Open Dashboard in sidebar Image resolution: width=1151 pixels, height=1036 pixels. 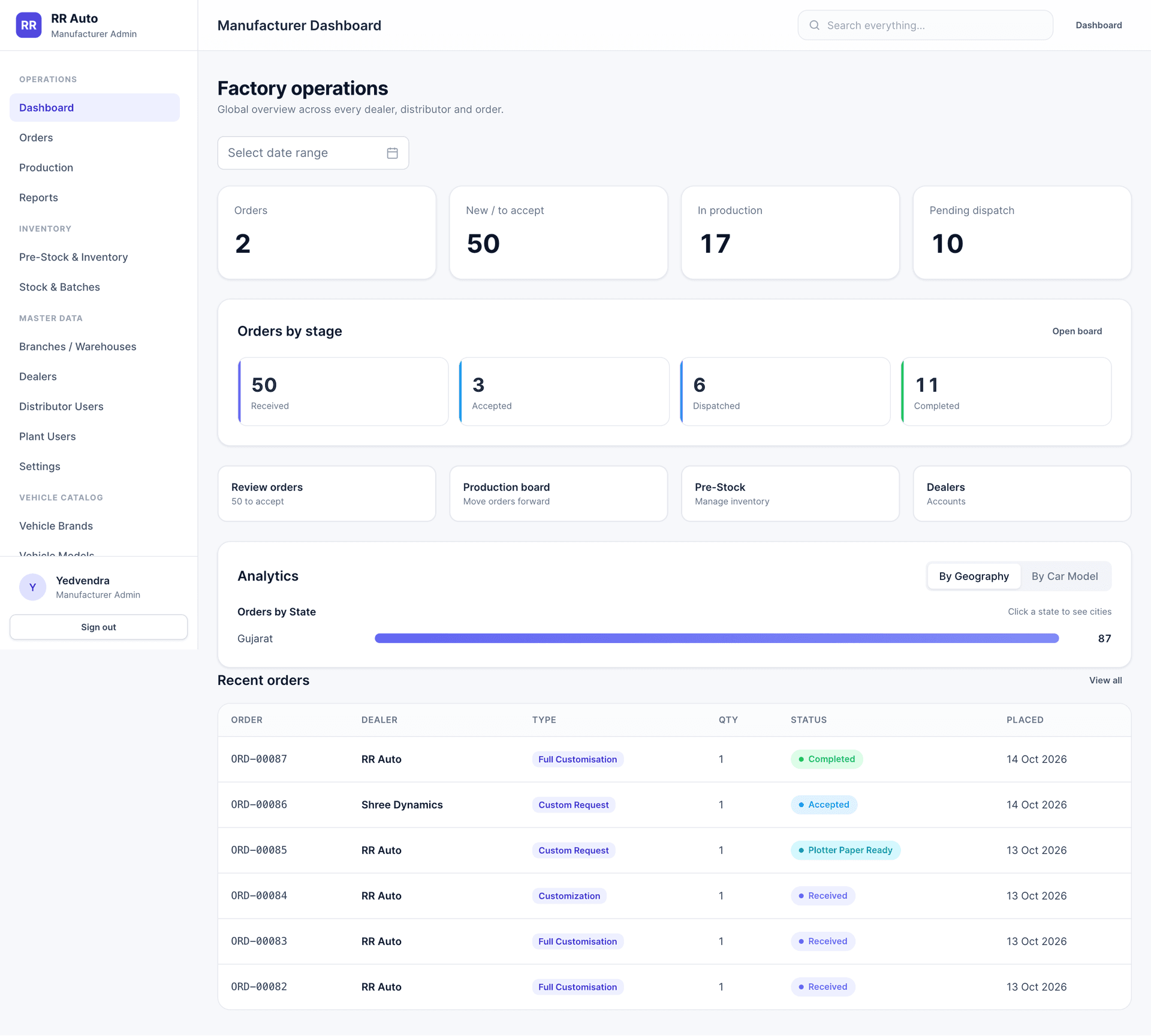95,107
